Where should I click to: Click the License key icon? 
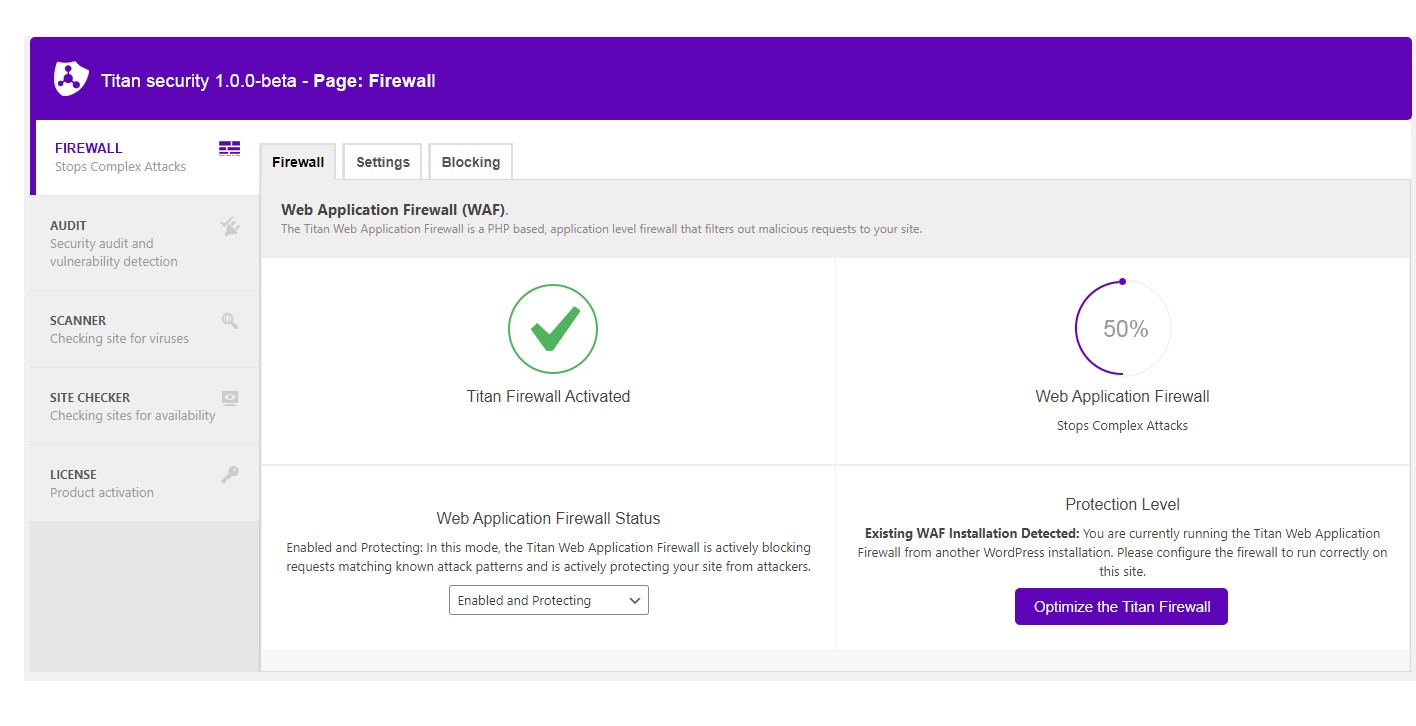(230, 475)
